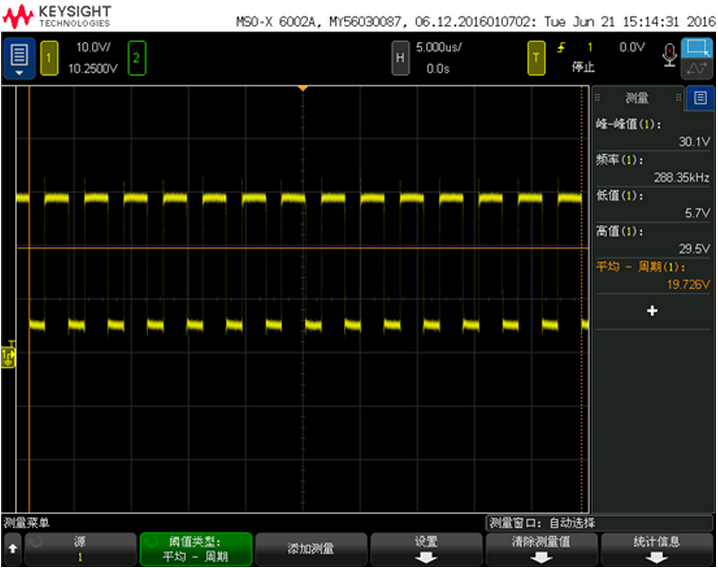
Task: Tap the microphone voice control icon
Action: 669,55
